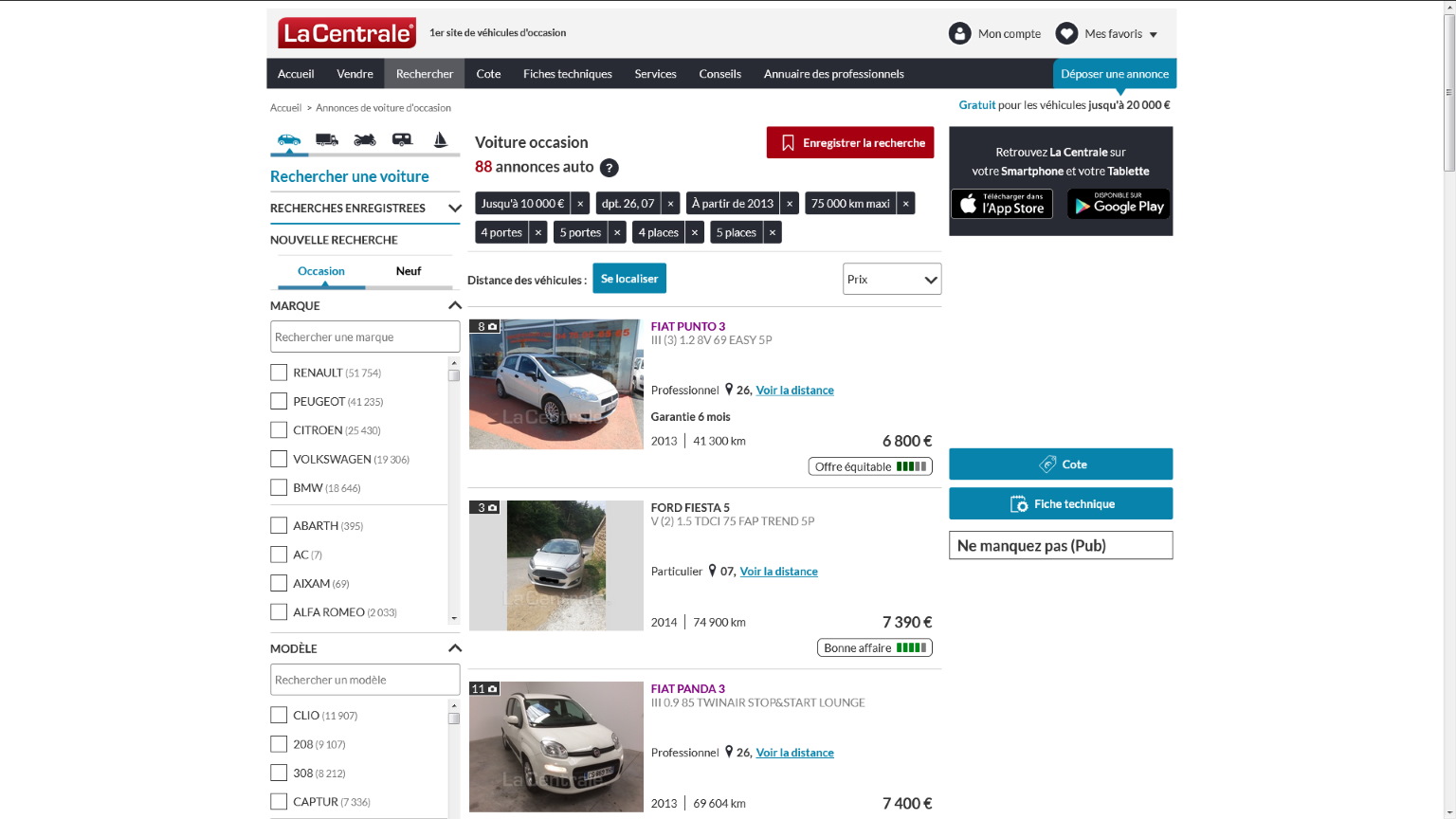Remove the 'Jusqu'à 10 000 €' filter
Screen dimensions: 1456x819
[580, 204]
